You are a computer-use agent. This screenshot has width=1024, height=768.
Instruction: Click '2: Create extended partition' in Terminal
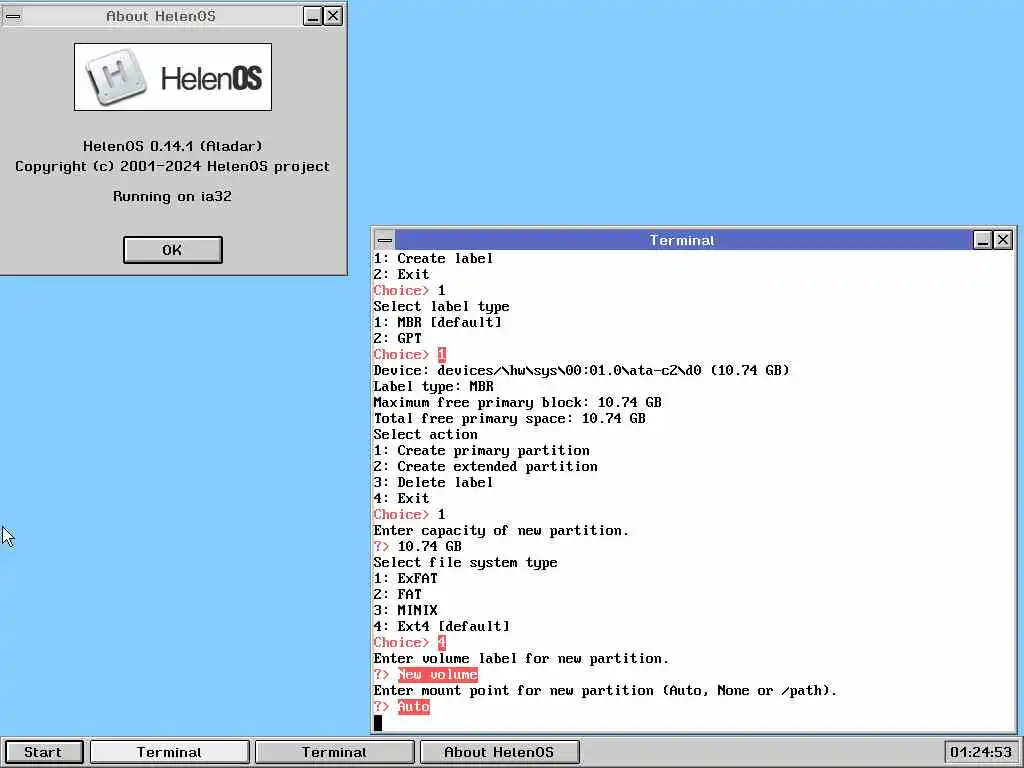pos(485,466)
